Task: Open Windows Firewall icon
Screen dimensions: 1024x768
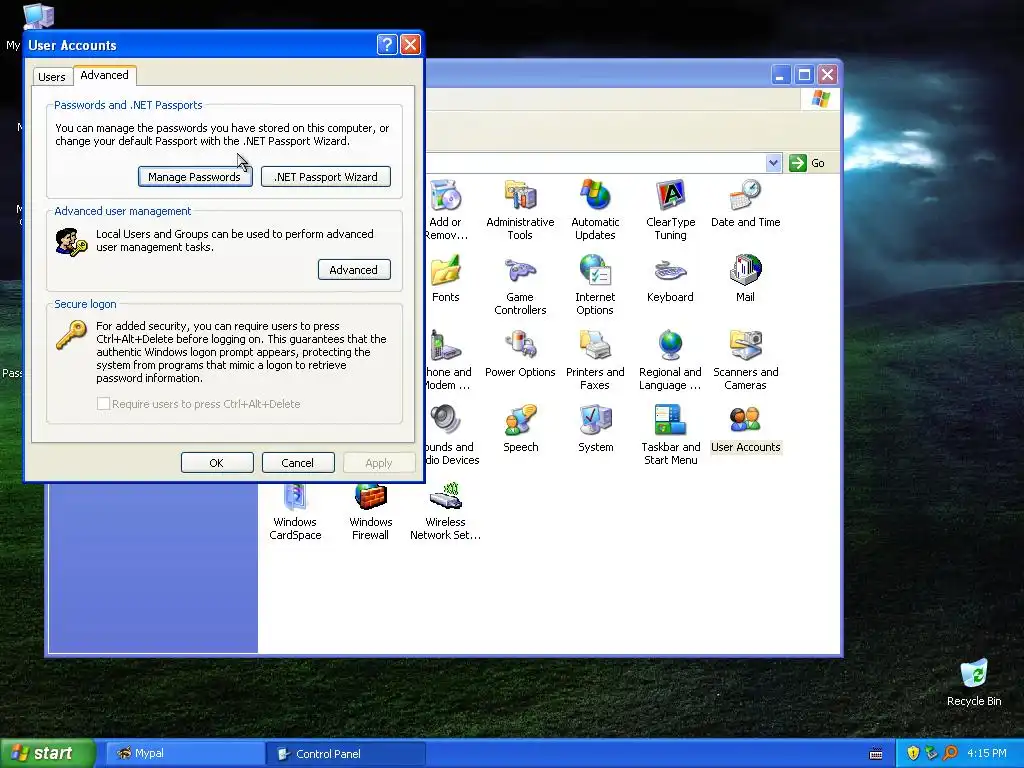Action: coord(370,512)
